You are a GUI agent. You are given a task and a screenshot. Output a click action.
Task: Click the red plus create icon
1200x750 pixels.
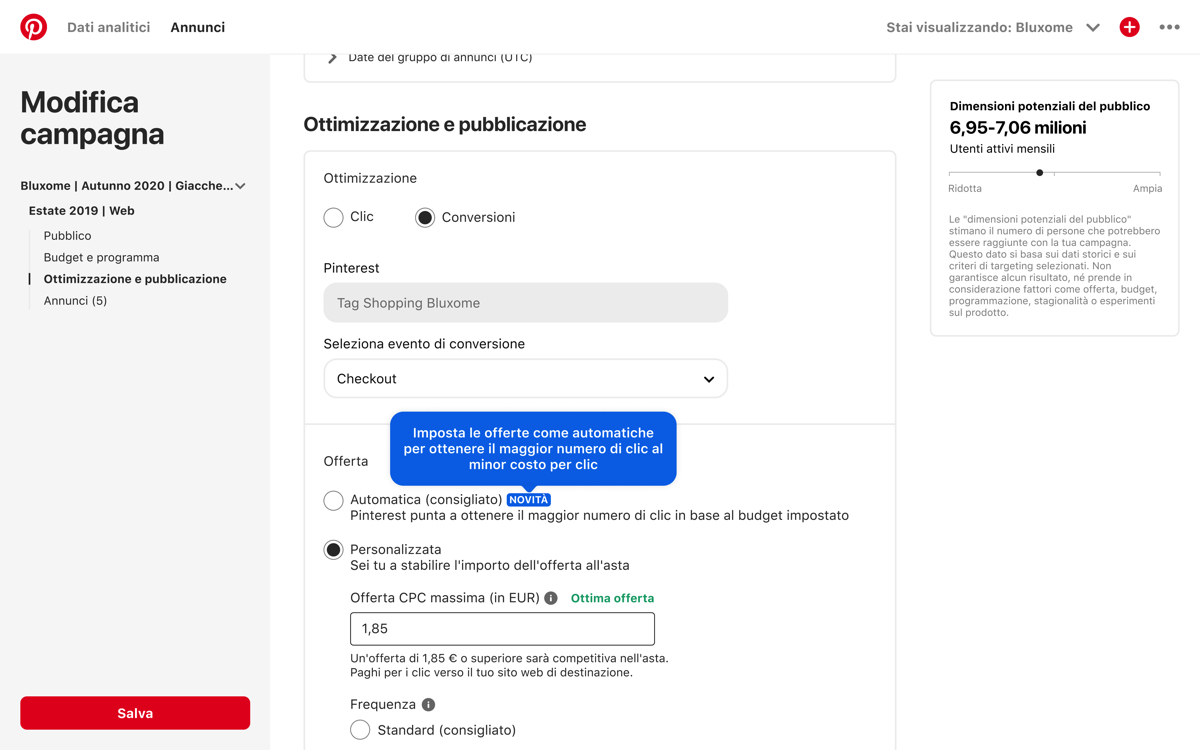[x=1129, y=27]
